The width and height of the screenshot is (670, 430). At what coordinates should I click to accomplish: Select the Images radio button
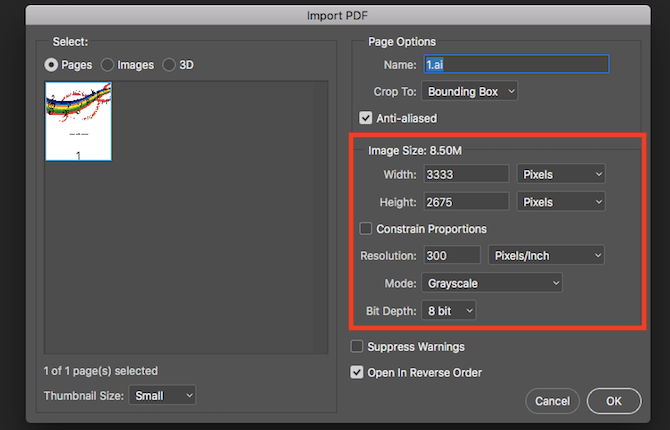107,65
